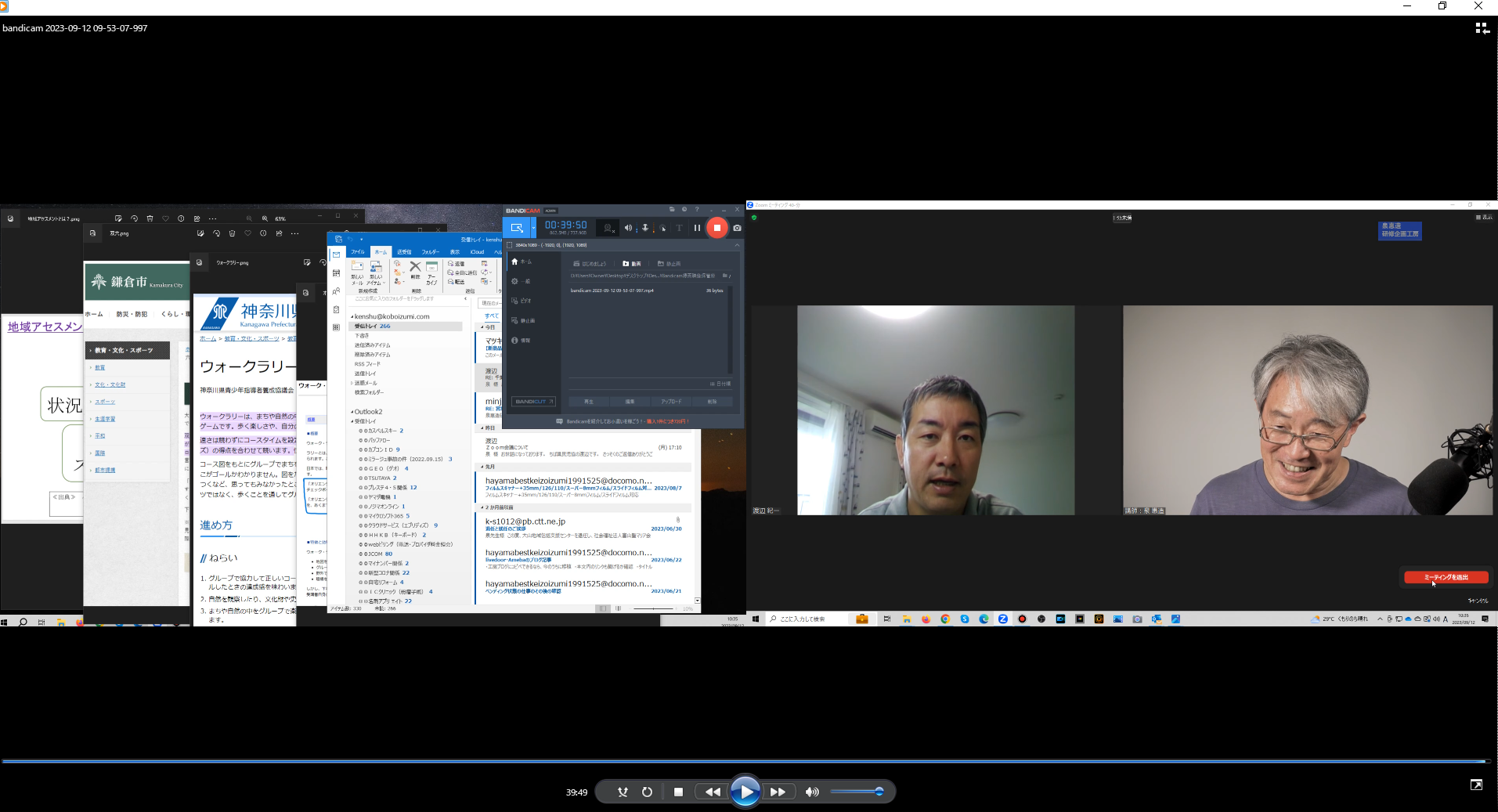The image size is (1498, 812).
Task: Open Outlook フォルダー ribbon tab
Action: (x=431, y=251)
